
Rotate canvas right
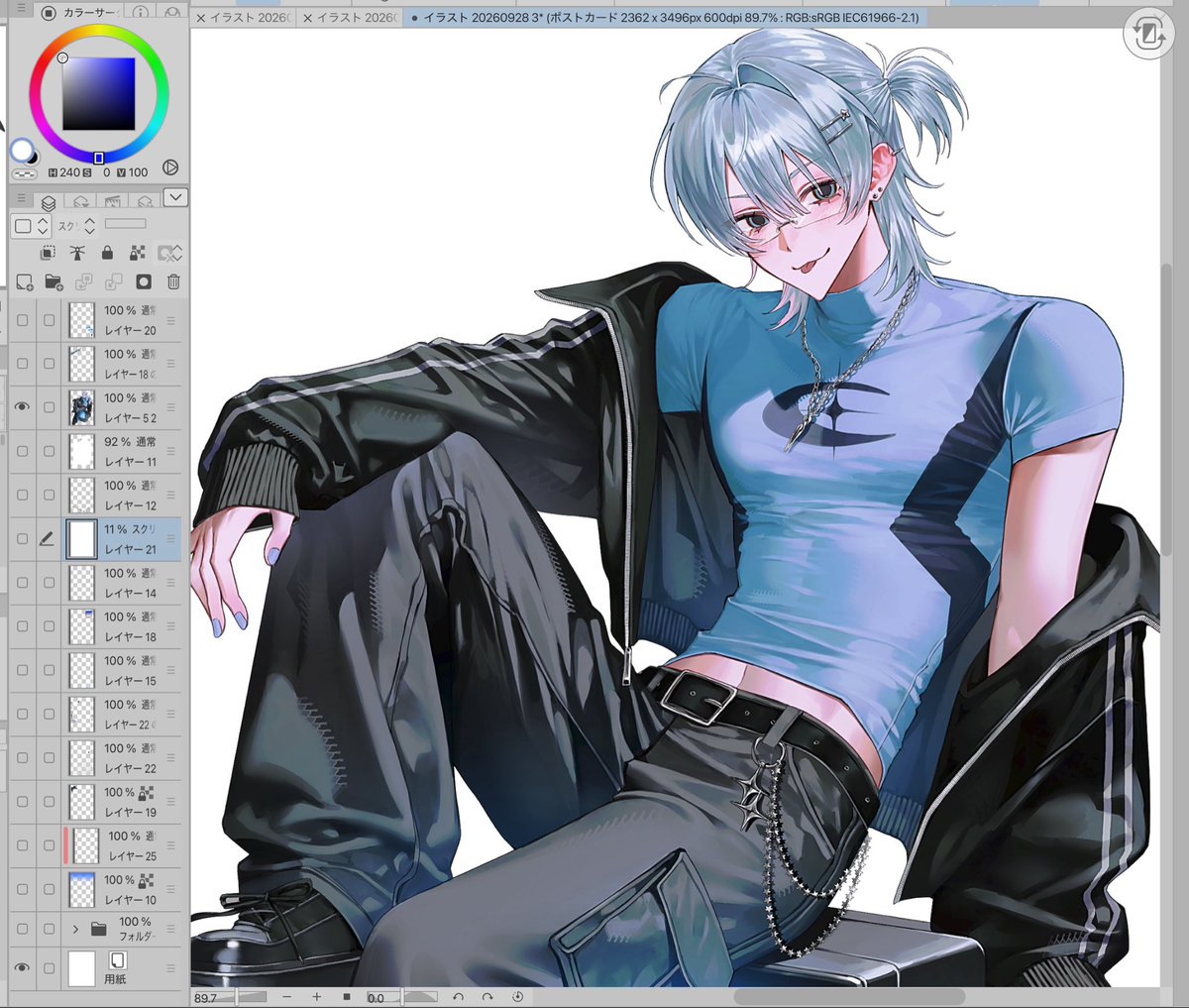(487, 997)
